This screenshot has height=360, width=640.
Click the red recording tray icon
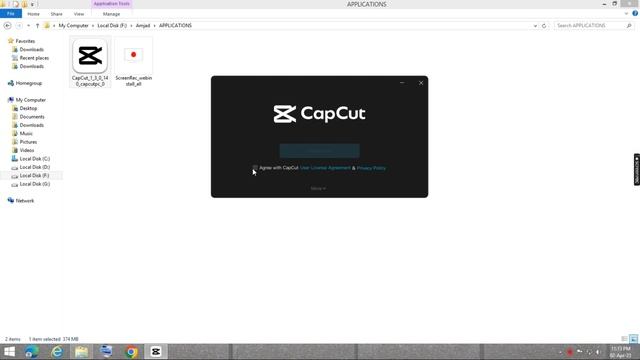pyautogui.click(x=570, y=352)
